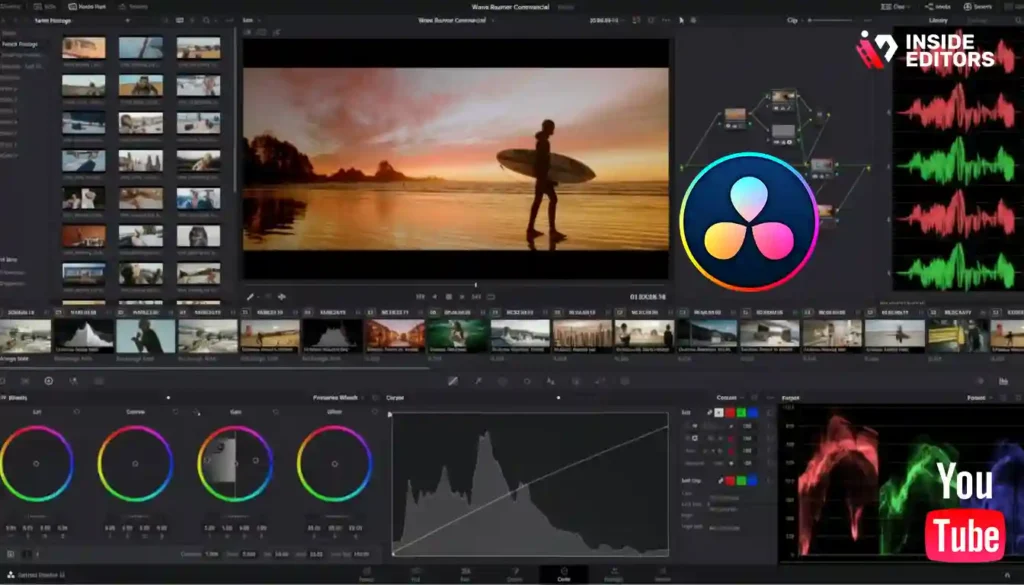Screen dimensions: 1024x585
Task: Play the clip in the viewer
Action: point(462,297)
